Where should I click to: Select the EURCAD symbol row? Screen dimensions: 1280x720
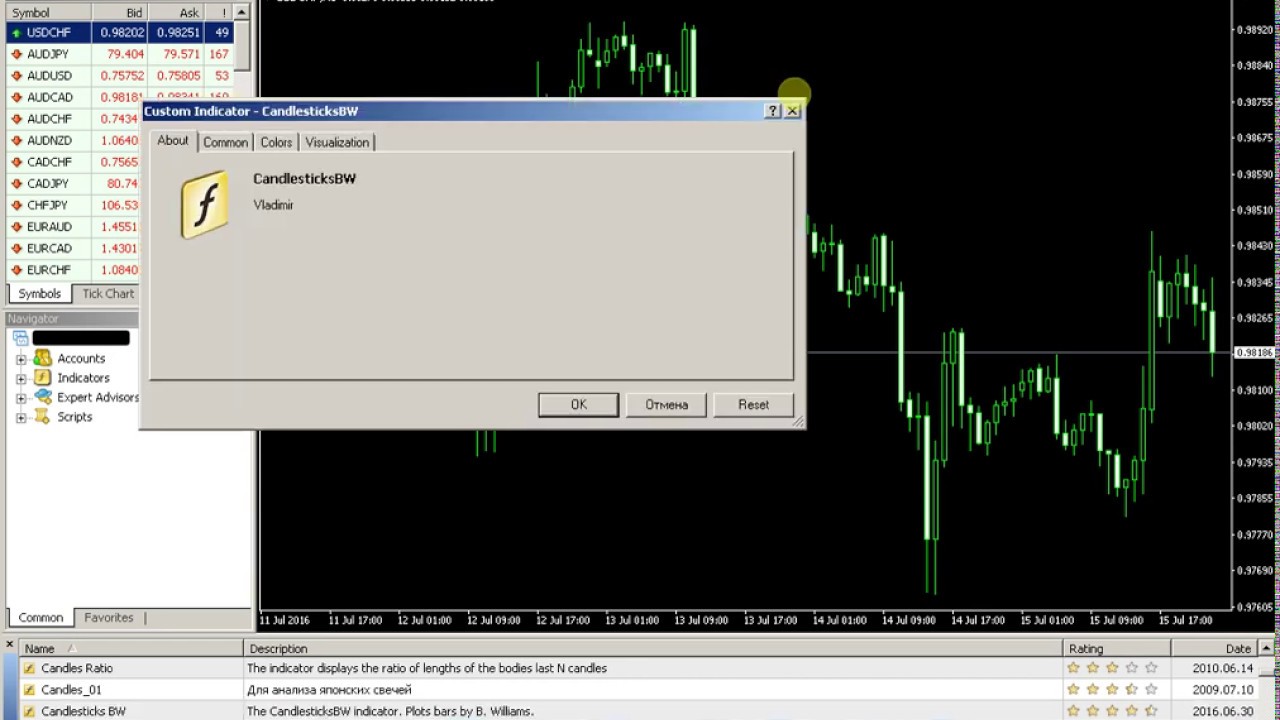tap(74, 248)
